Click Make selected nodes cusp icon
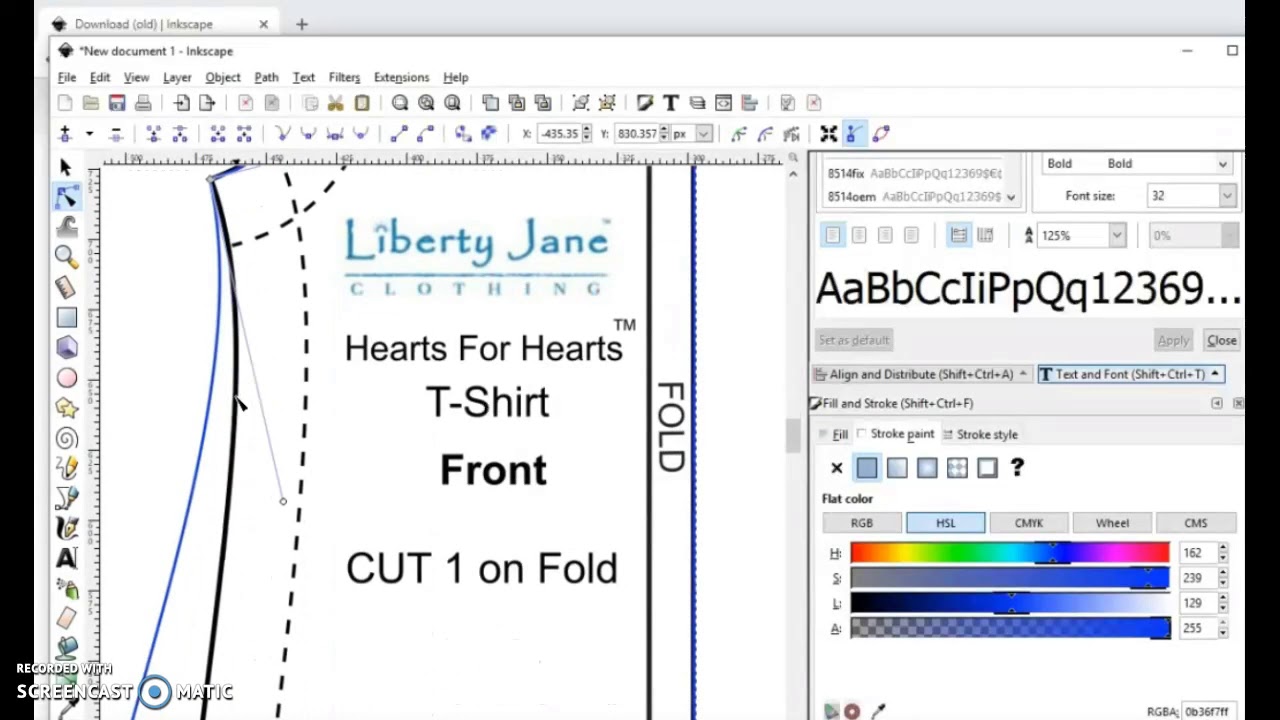The image size is (1280, 720). pos(283,133)
